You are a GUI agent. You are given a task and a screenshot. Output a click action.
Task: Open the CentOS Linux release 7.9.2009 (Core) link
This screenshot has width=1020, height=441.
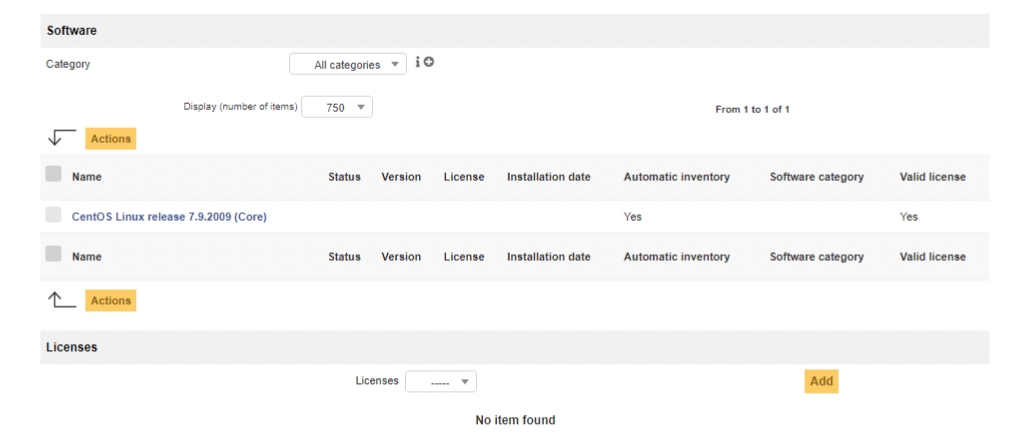pyautogui.click(x=169, y=217)
